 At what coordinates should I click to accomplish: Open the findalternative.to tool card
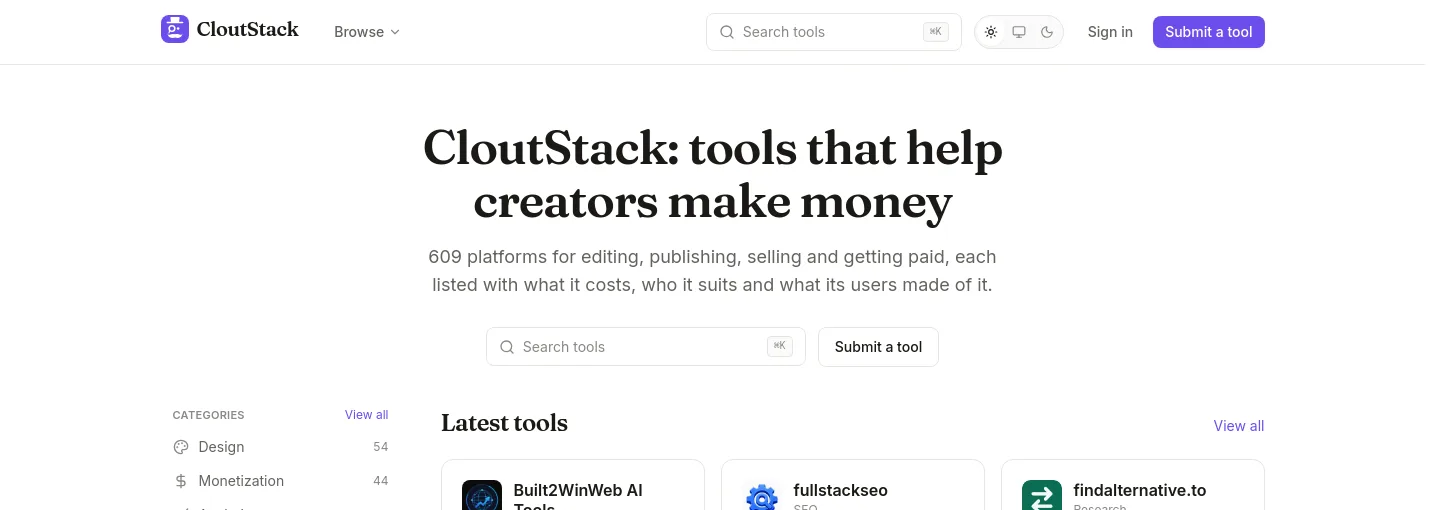click(x=1133, y=485)
